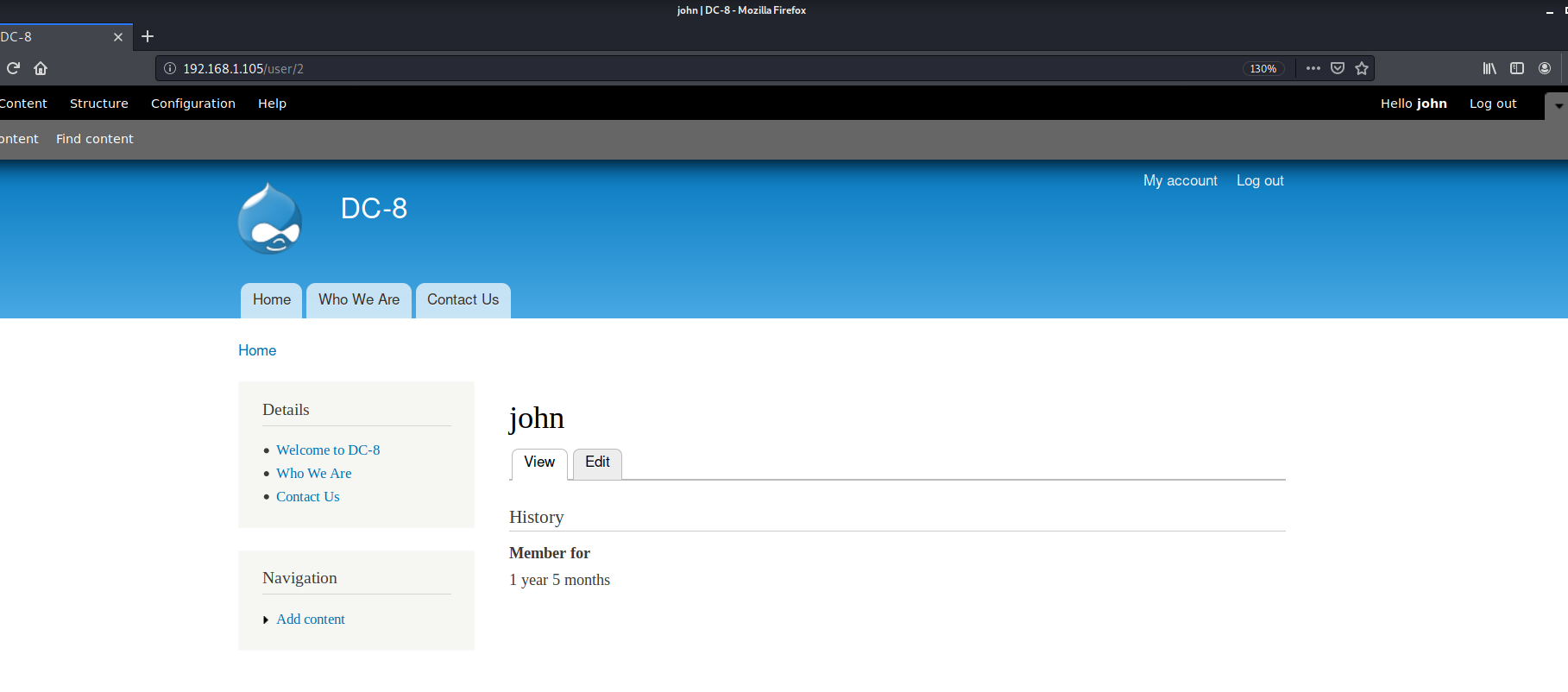Reset the 130% zoom level badge

click(x=1263, y=68)
